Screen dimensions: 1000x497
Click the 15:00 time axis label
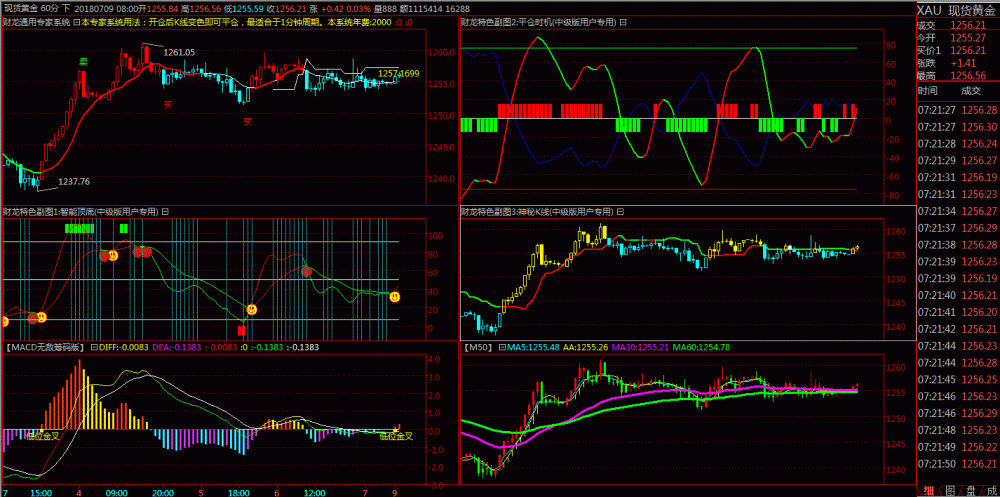41,493
